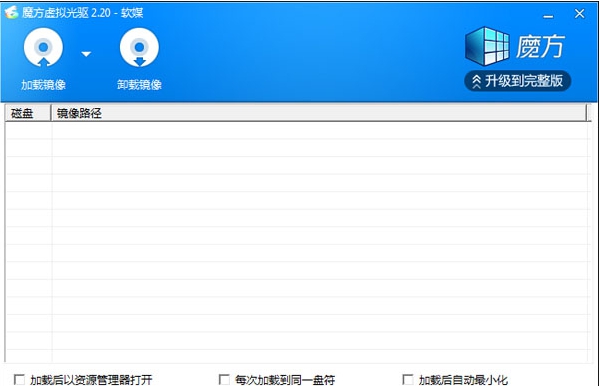Minimize the 魔方虚拟光驱 window
The width and height of the screenshot is (599, 386).
pyautogui.click(x=548, y=15)
